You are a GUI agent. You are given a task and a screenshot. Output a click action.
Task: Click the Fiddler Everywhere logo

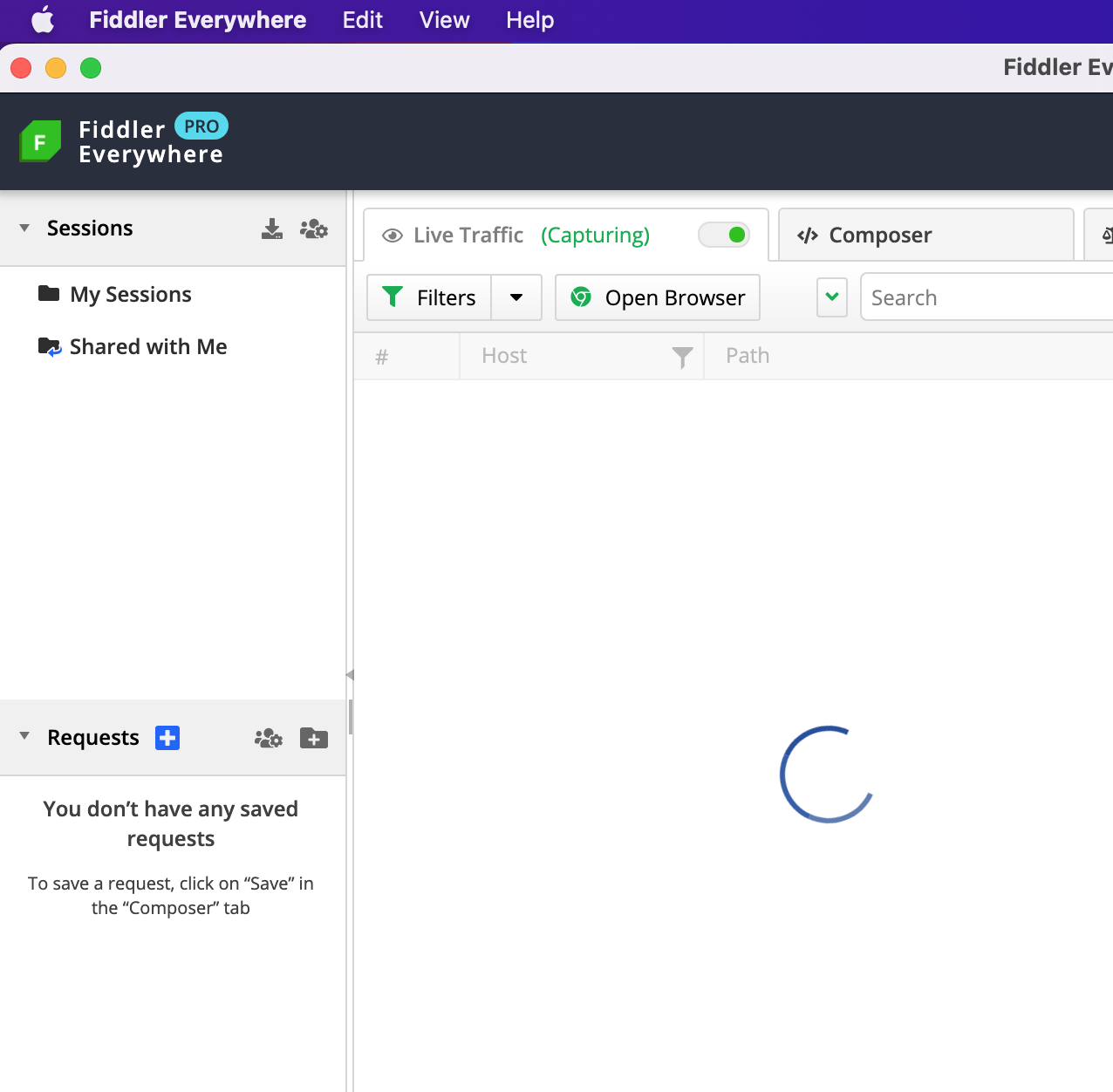tap(40, 141)
